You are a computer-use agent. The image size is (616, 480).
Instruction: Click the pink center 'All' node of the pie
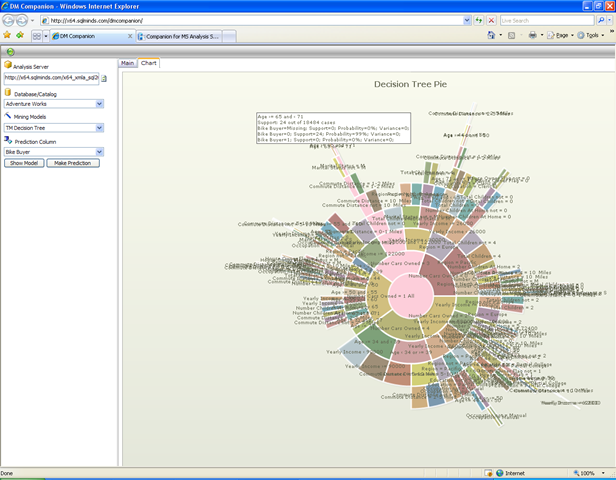click(x=411, y=295)
